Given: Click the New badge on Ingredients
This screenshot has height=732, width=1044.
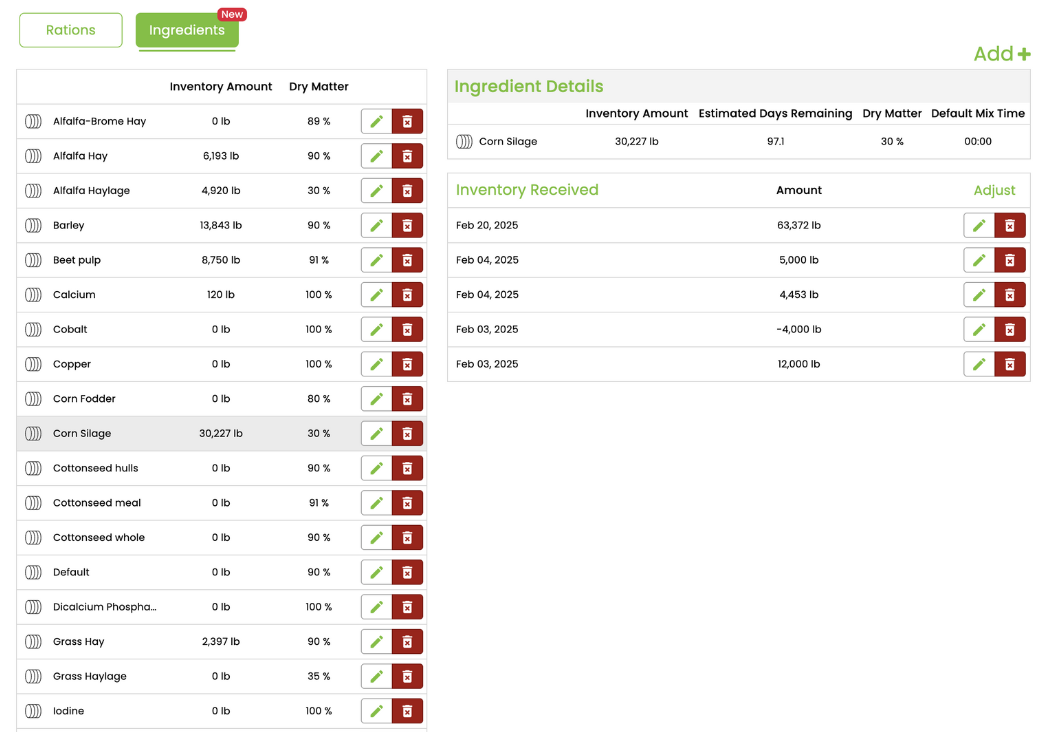Looking at the screenshot, I should coord(231,14).
